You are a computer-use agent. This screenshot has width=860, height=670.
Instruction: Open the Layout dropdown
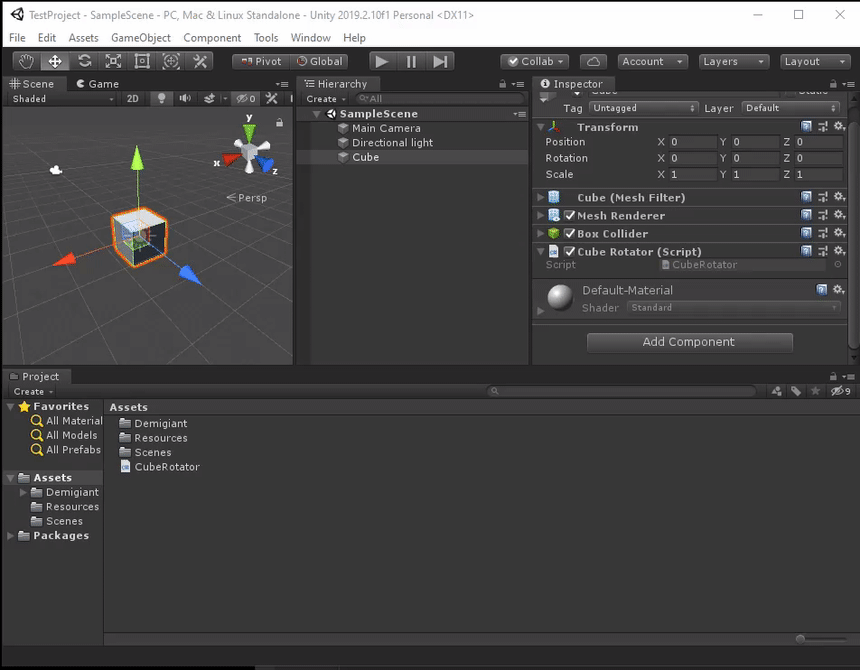814,61
